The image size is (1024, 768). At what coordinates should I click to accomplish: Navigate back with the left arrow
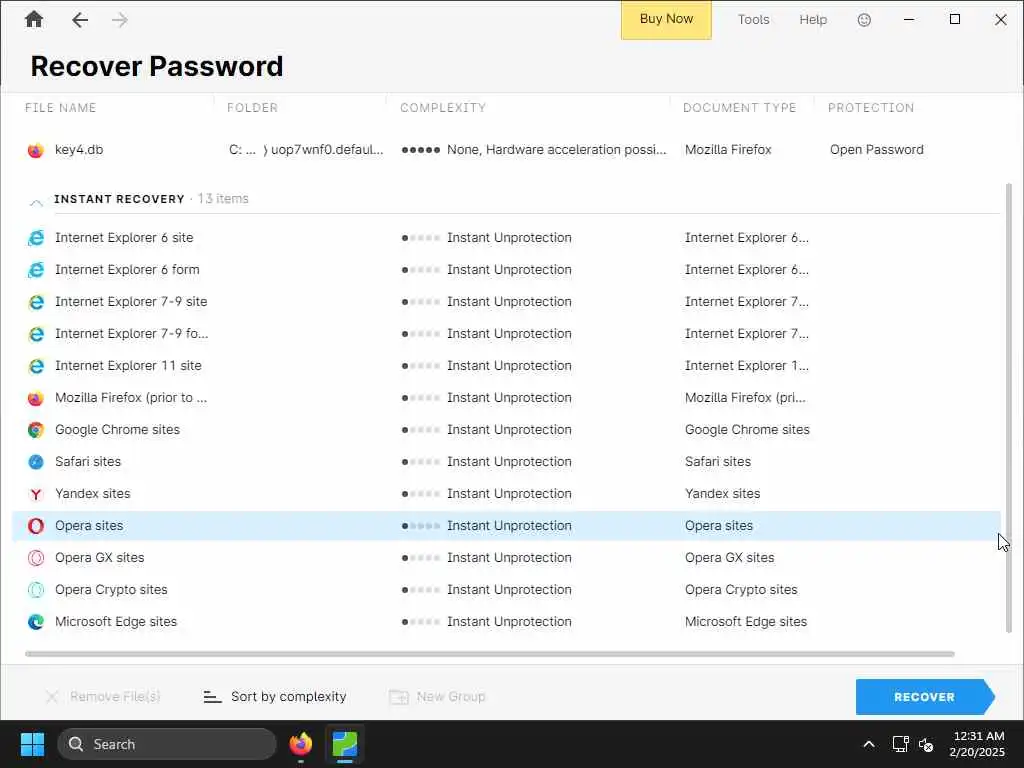point(80,20)
